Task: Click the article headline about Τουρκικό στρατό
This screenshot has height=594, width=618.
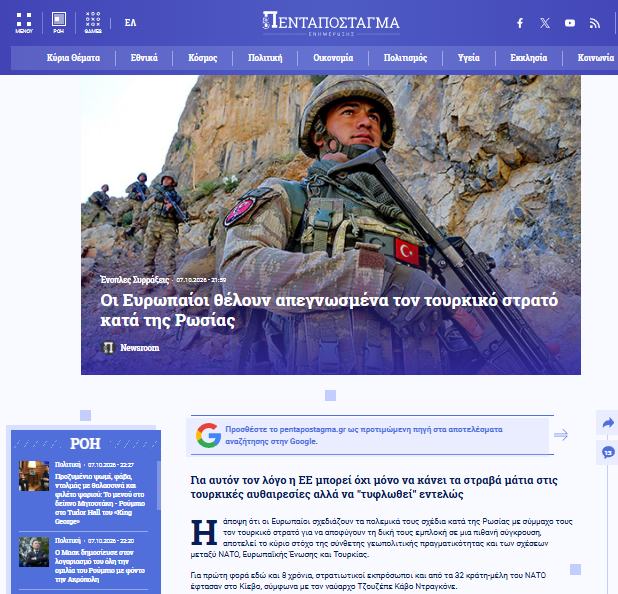Action: (329, 310)
